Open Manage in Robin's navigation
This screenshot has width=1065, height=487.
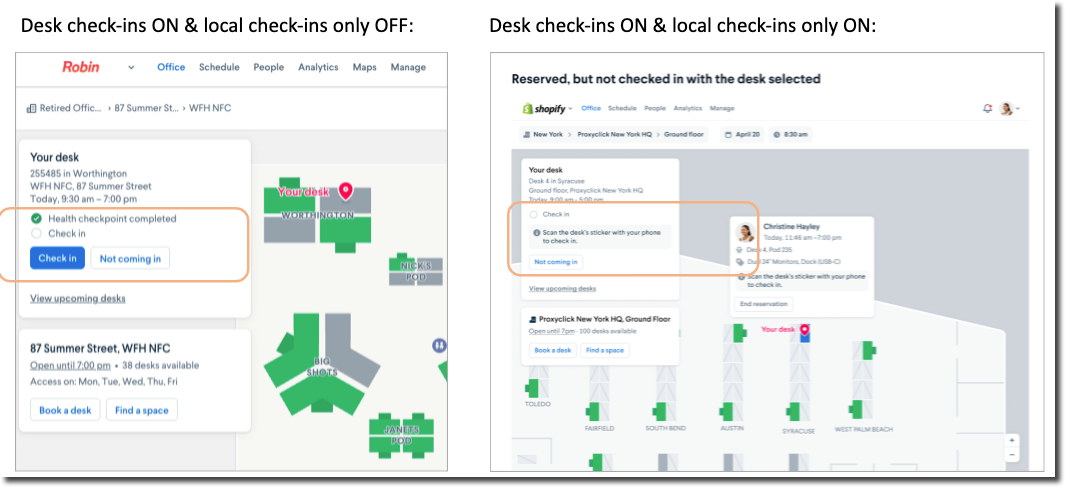408,67
